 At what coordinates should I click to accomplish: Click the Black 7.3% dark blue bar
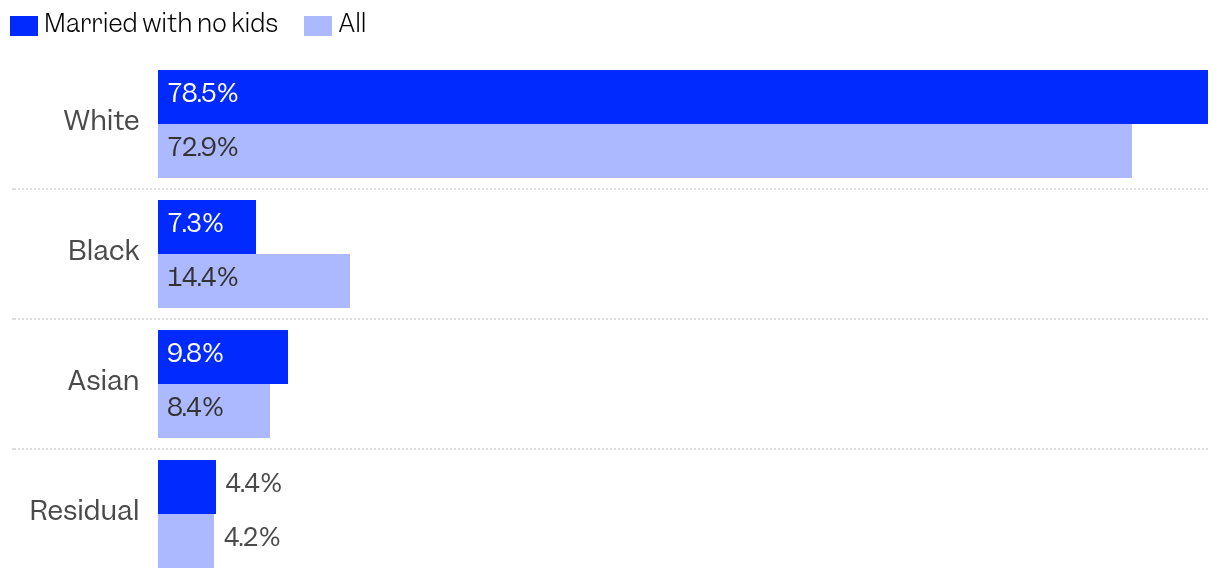pyautogui.click(x=207, y=227)
